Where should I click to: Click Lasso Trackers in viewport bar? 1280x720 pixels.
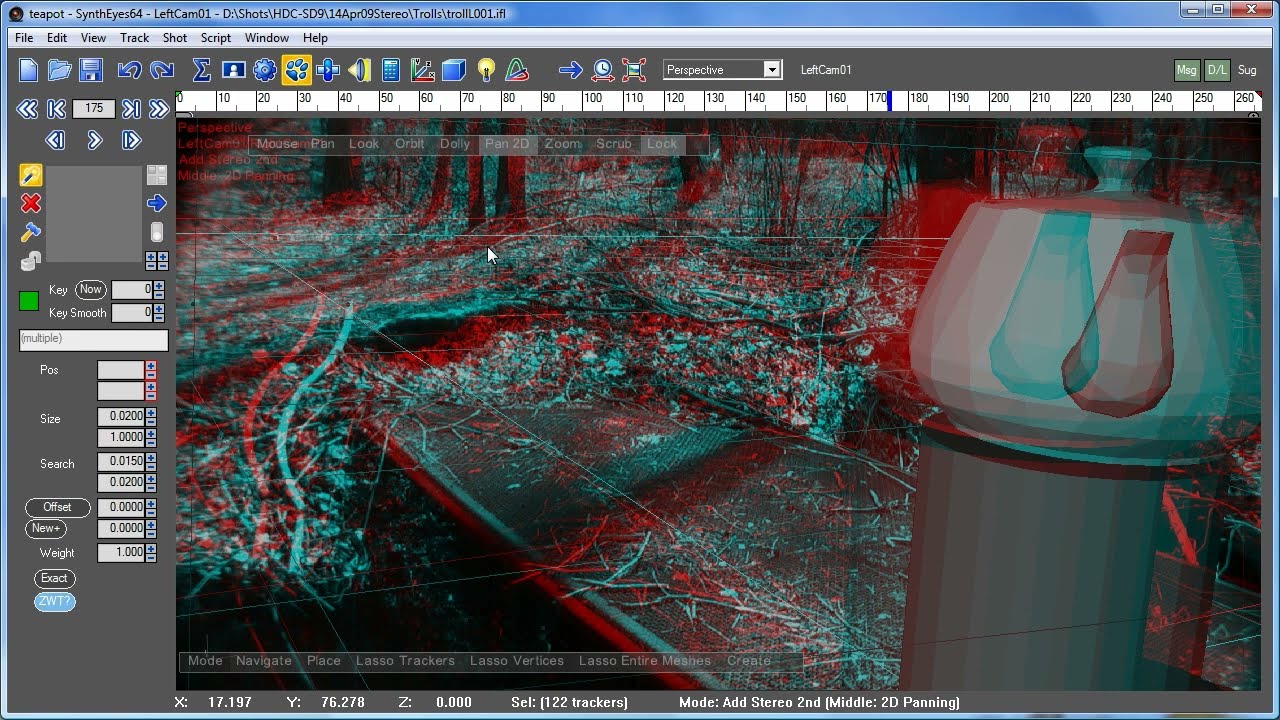click(405, 661)
